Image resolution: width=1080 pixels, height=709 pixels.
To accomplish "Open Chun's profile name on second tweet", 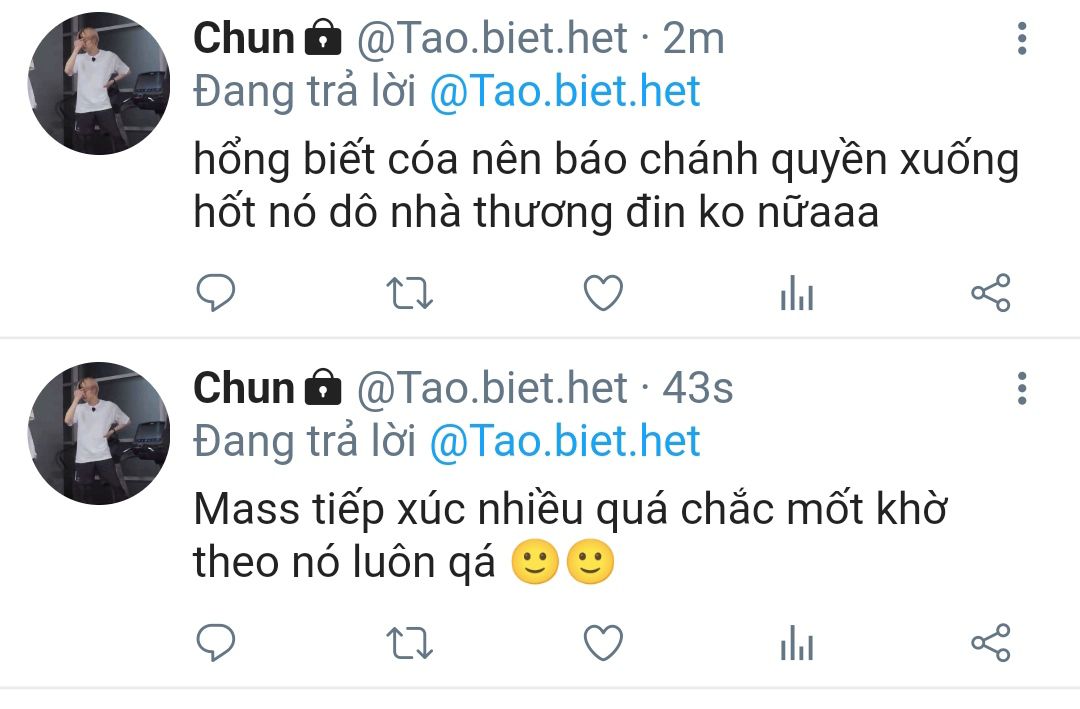I will [244, 388].
